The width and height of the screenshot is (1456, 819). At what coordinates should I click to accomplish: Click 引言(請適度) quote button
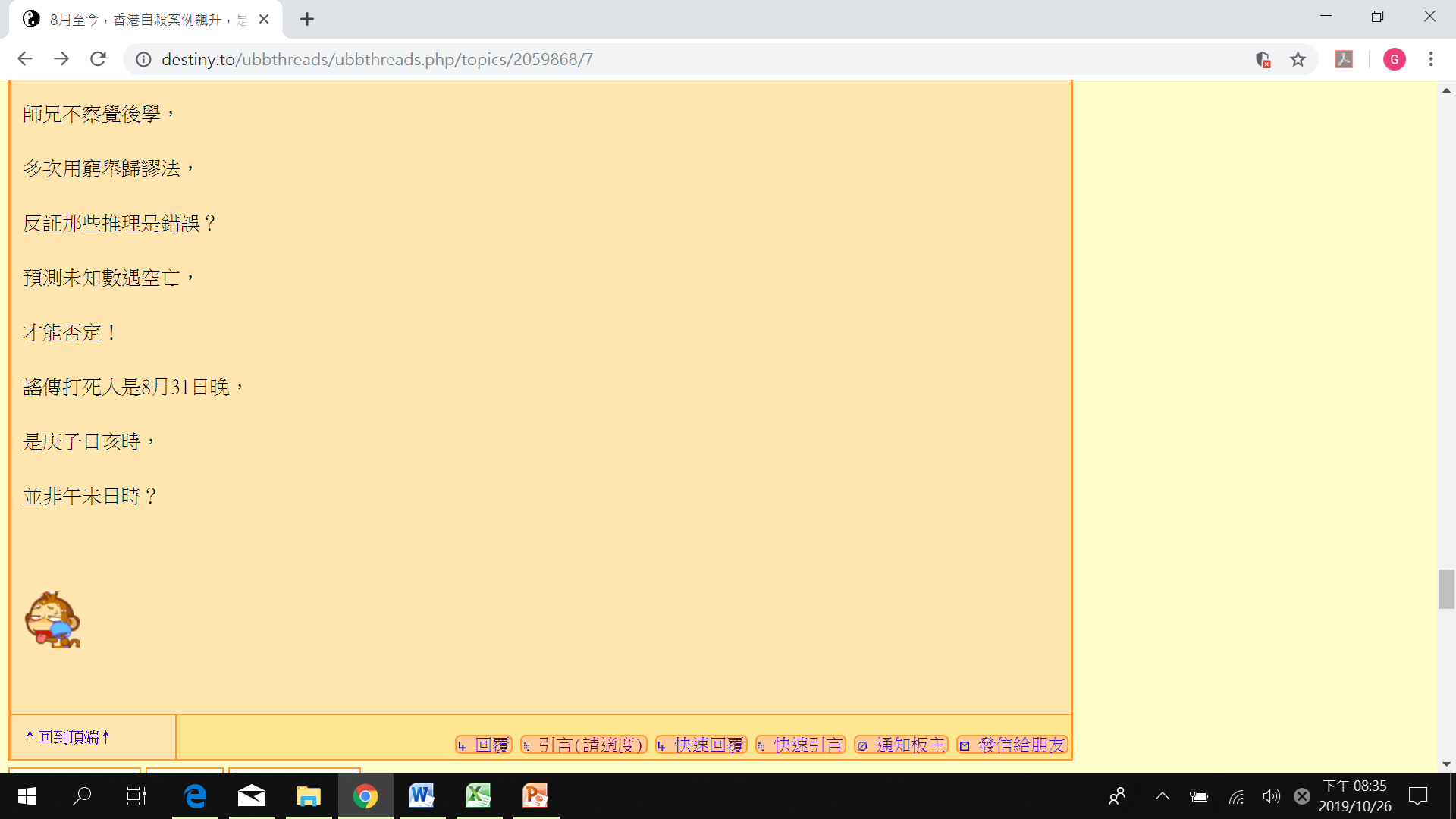[x=583, y=745]
